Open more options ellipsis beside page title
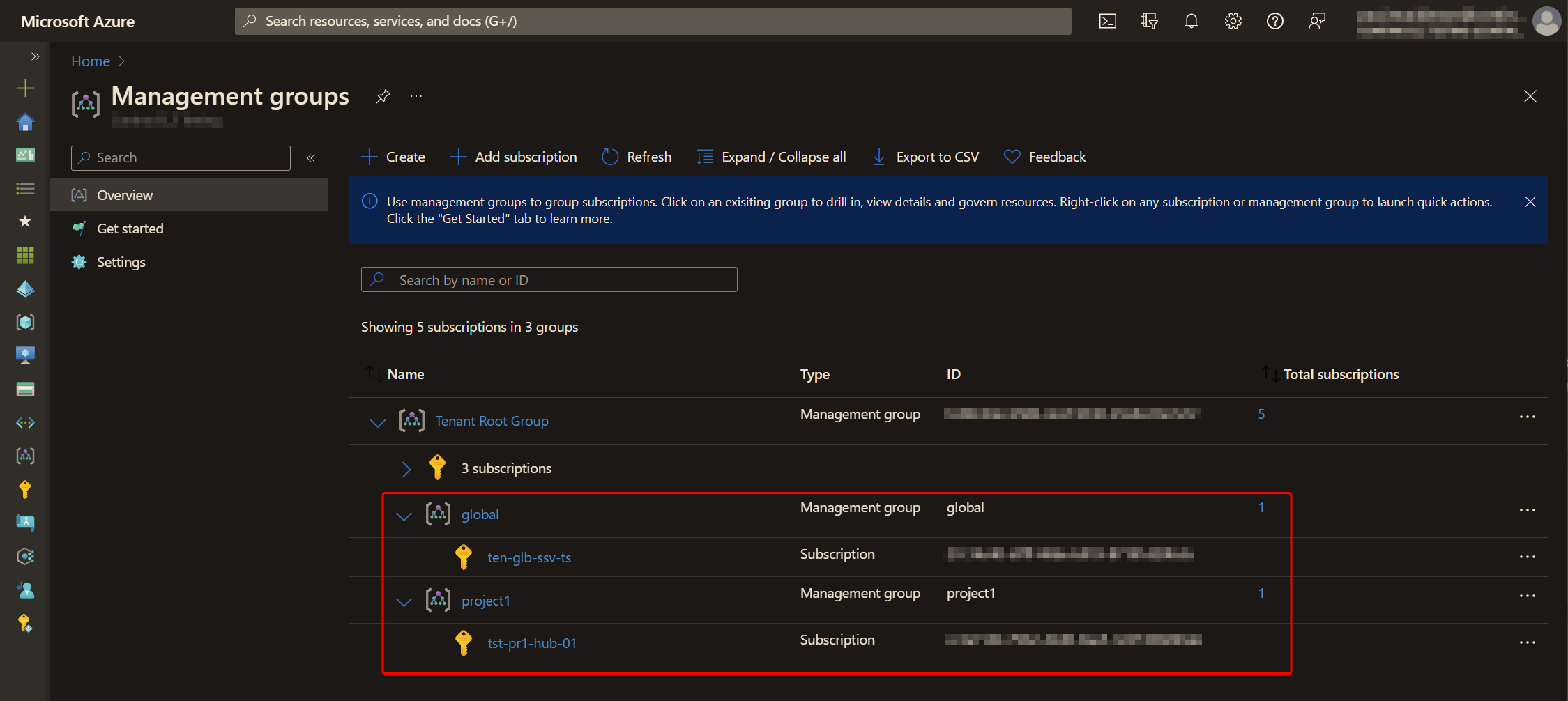 [x=416, y=96]
